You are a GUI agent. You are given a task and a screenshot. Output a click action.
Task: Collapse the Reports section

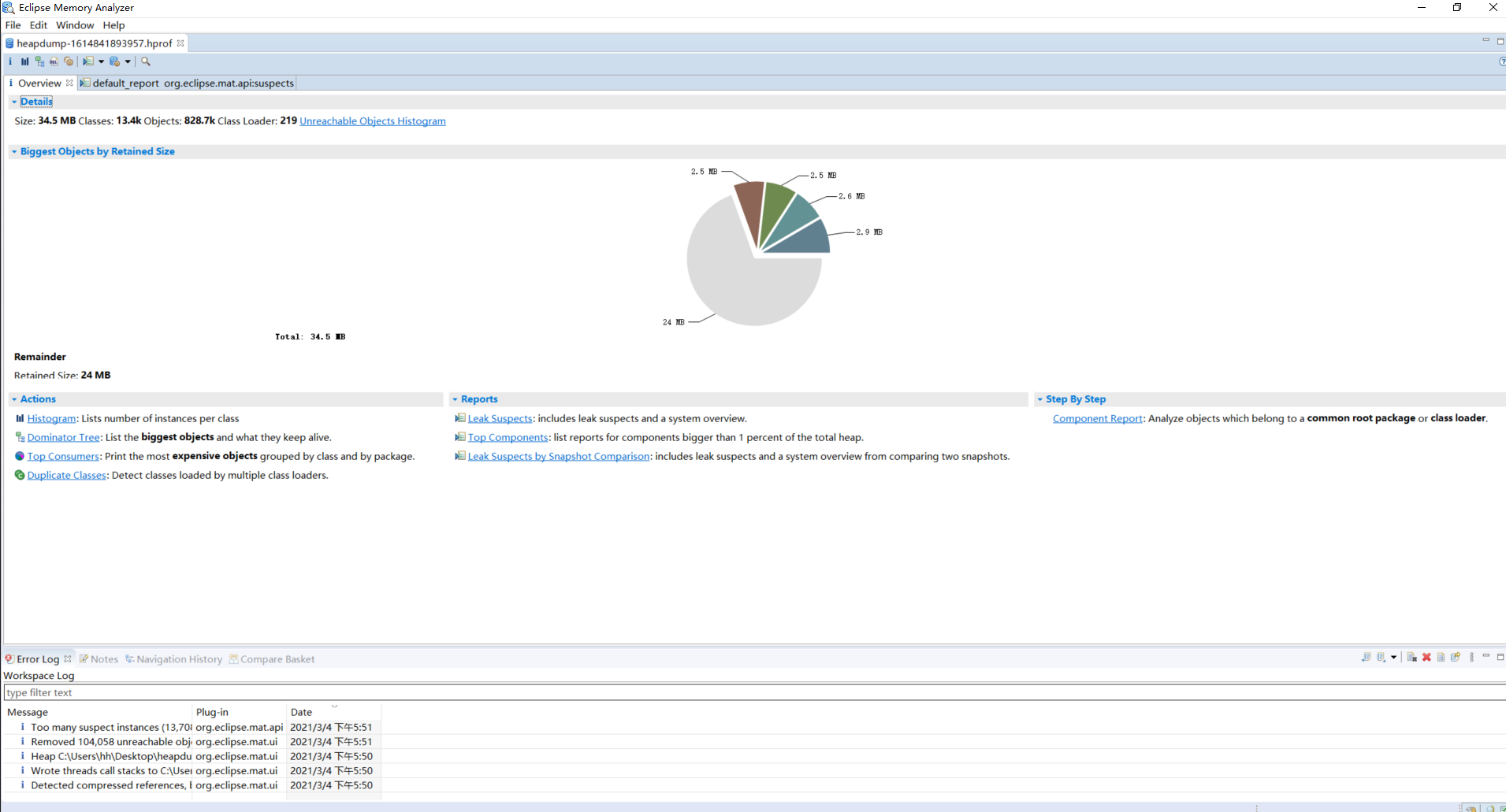(x=455, y=399)
